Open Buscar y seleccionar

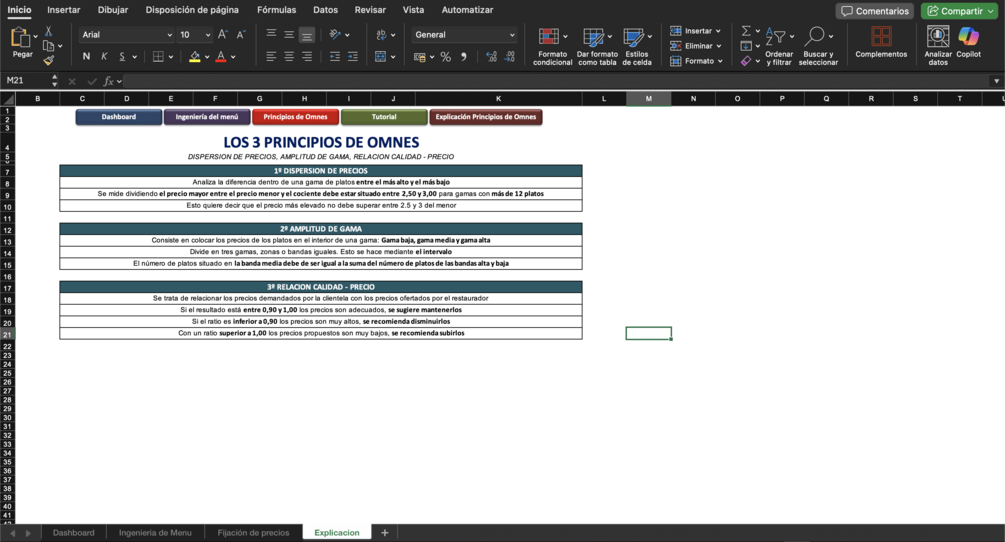click(818, 46)
